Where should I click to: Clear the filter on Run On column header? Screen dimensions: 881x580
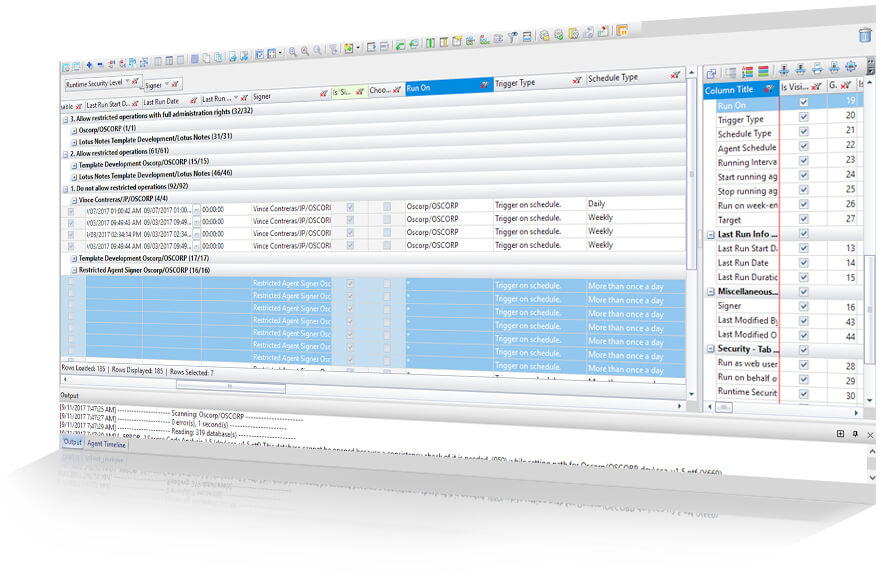[484, 85]
